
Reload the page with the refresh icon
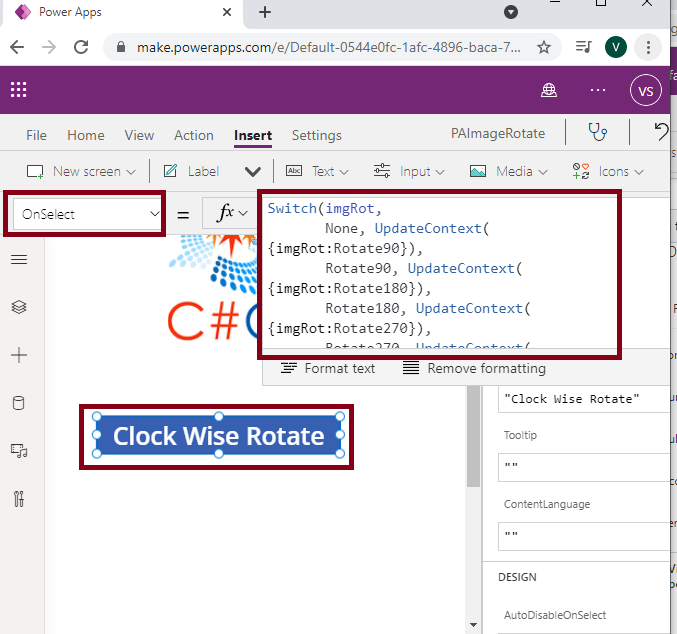click(81, 47)
